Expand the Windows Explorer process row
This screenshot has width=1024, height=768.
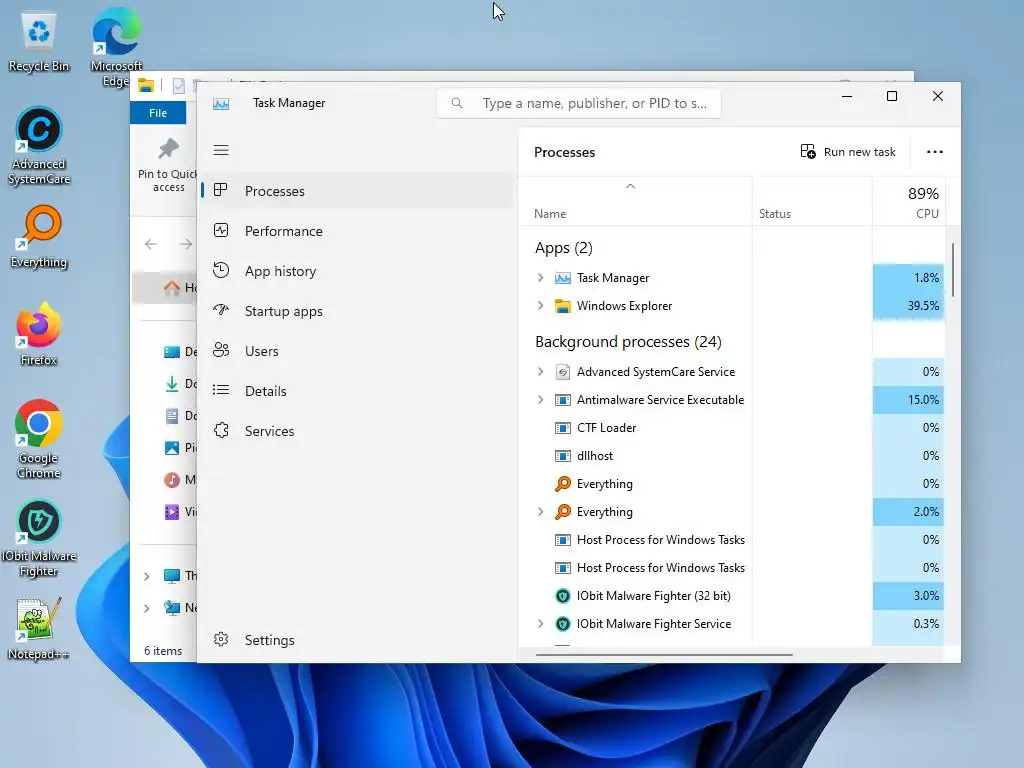(x=540, y=306)
